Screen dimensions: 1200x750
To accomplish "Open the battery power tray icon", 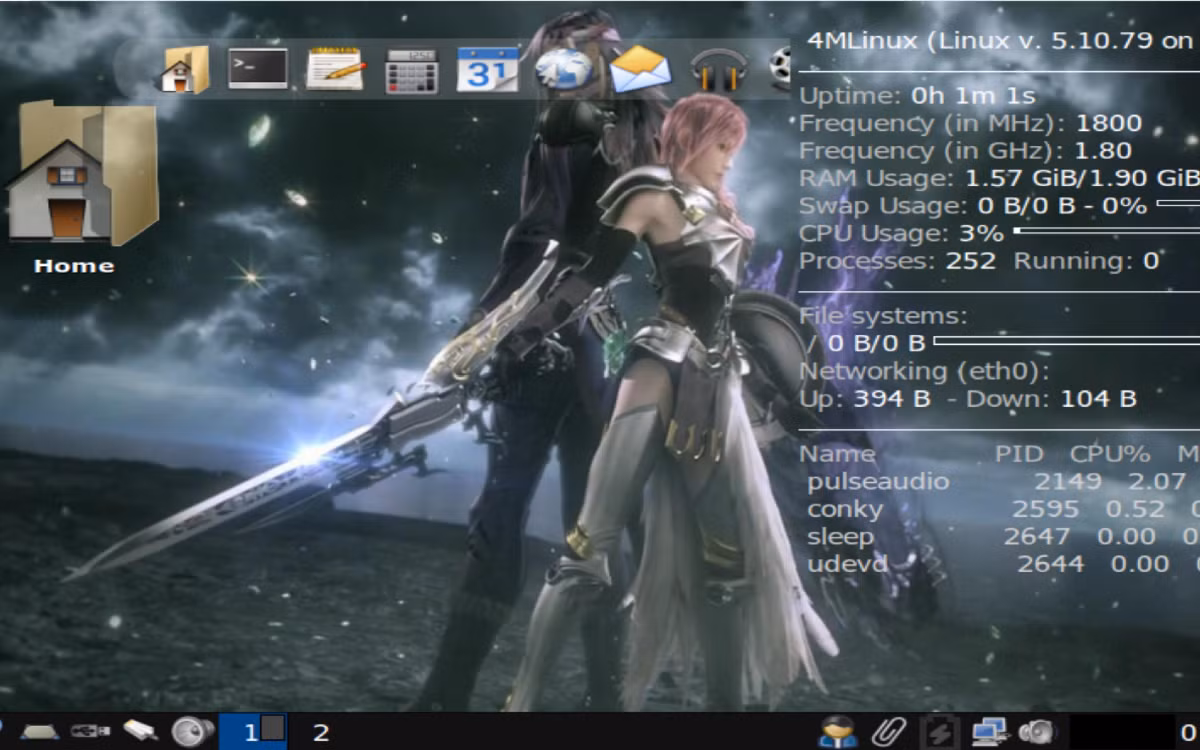I will coord(939,732).
